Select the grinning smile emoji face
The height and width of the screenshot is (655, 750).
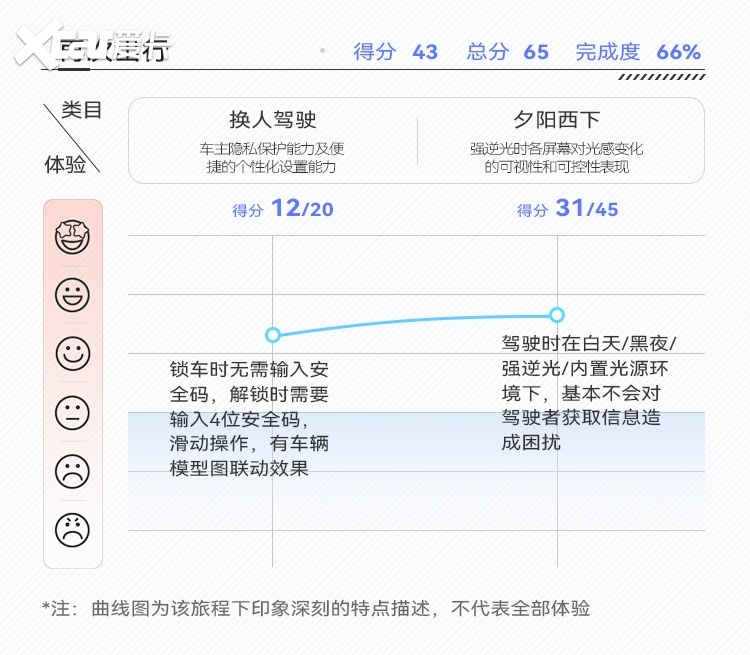point(72,295)
